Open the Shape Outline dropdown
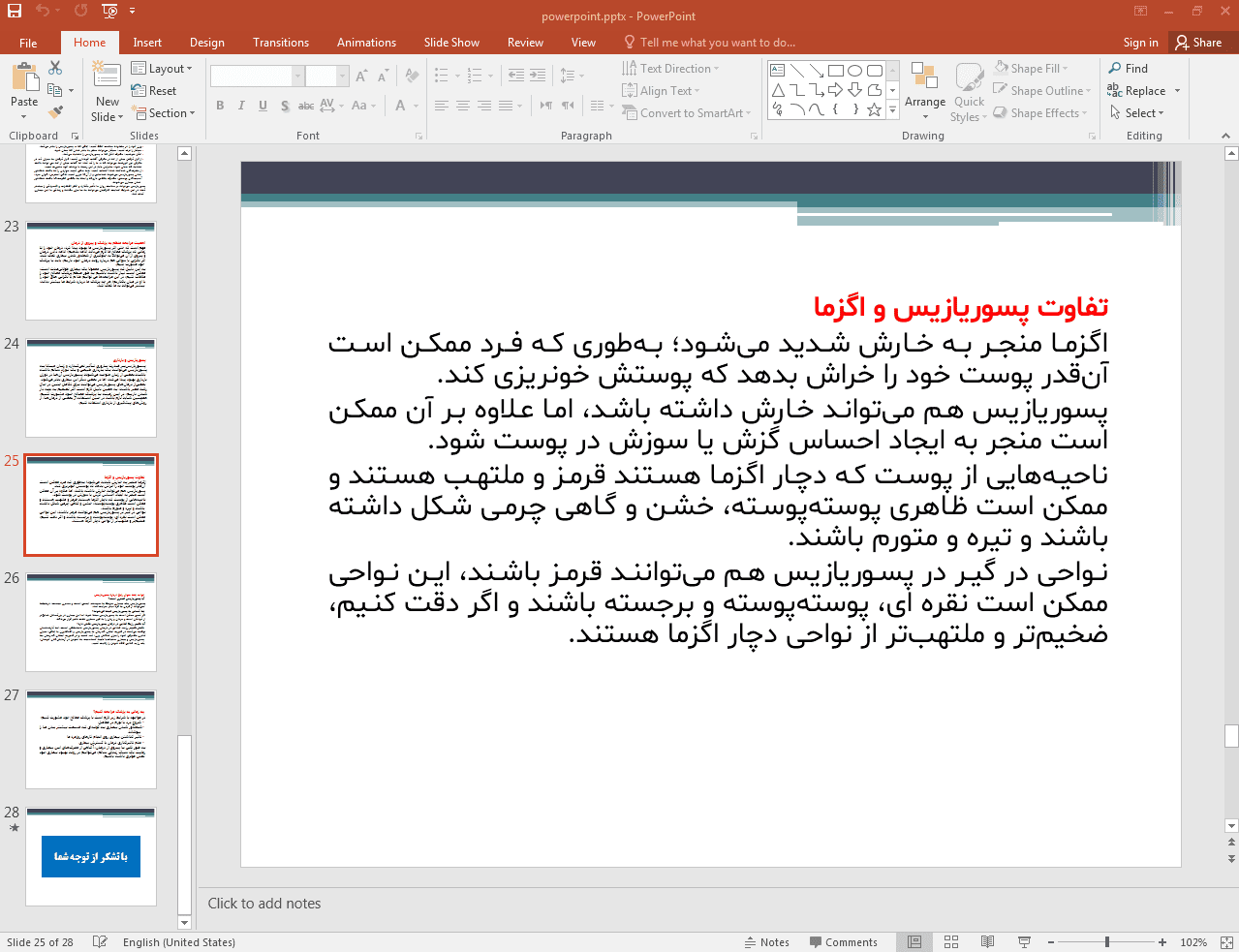Screen dimensions: 1239x952 coord(1042,91)
